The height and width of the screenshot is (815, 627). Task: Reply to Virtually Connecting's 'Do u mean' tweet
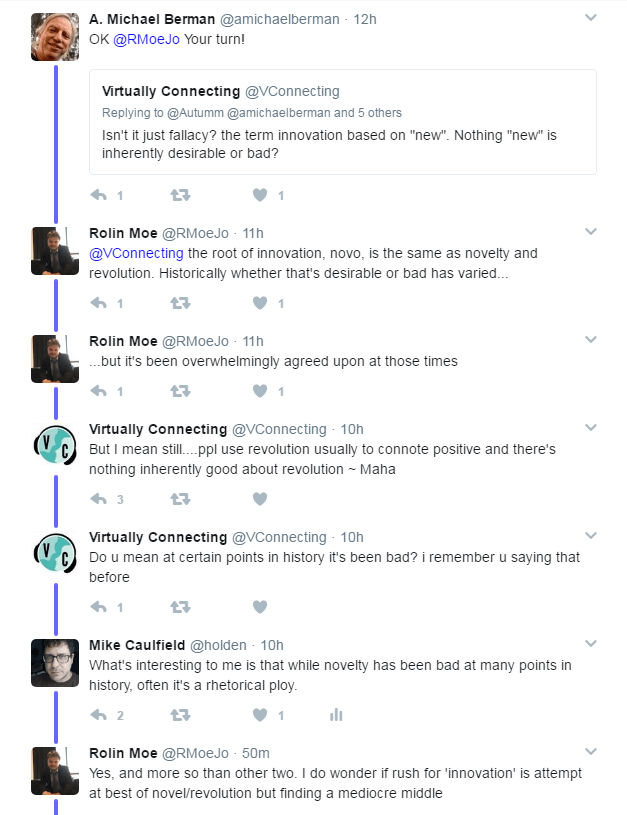coord(99,606)
